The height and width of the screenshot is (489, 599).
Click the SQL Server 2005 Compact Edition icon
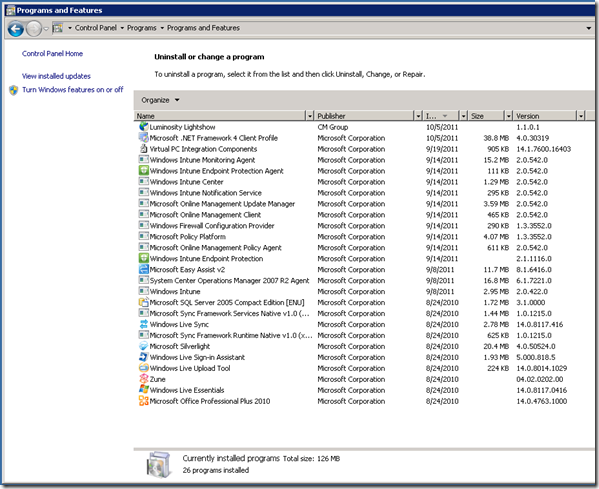143,302
